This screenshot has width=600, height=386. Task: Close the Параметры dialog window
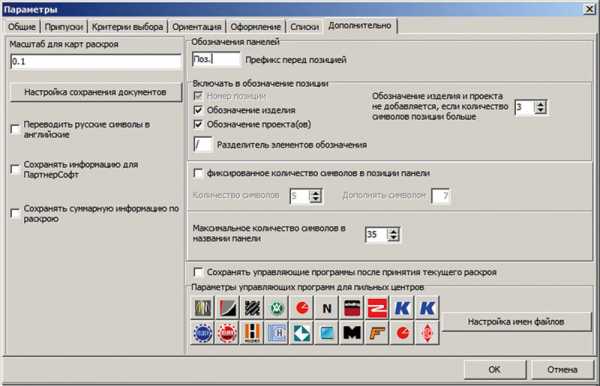(x=590, y=9)
